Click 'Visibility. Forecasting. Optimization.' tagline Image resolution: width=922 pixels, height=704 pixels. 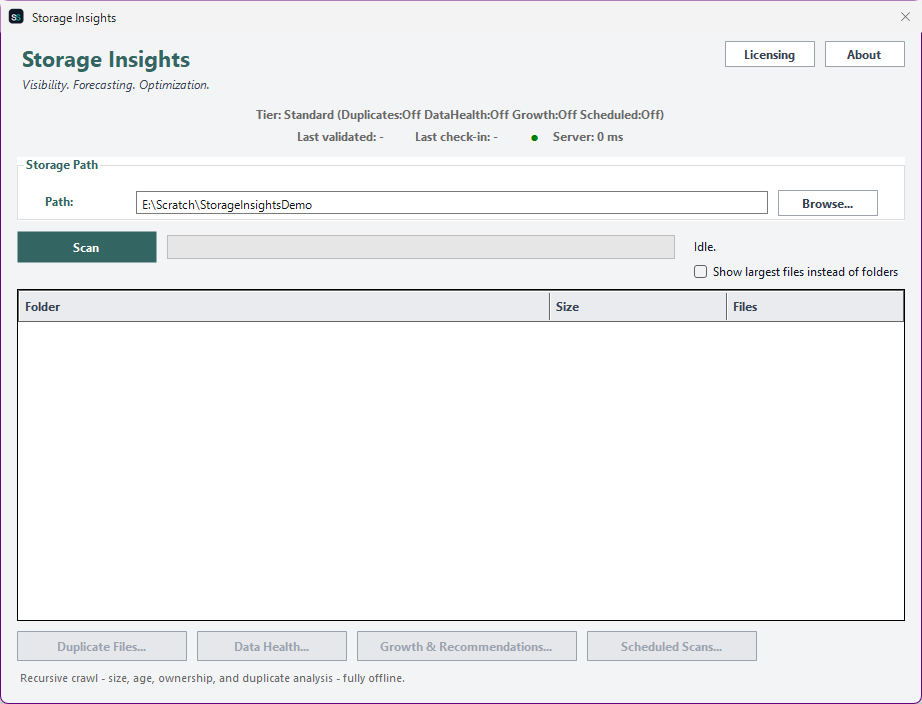tap(116, 85)
